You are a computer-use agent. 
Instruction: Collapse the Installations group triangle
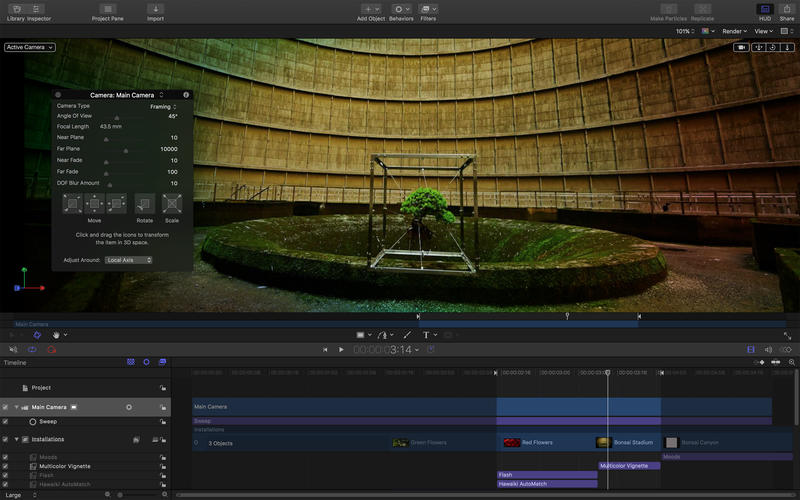click(16, 439)
